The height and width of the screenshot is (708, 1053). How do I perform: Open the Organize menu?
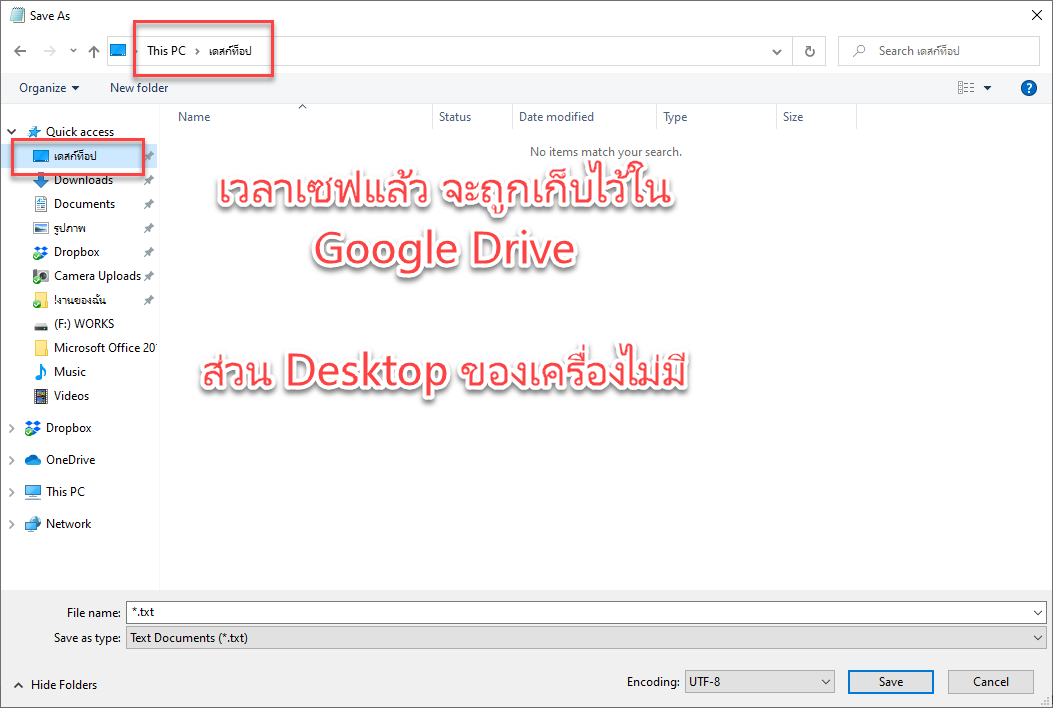[x=49, y=88]
